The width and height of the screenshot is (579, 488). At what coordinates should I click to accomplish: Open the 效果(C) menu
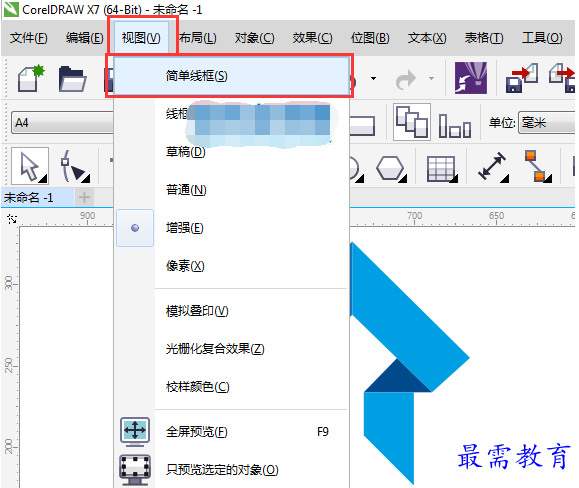point(312,38)
